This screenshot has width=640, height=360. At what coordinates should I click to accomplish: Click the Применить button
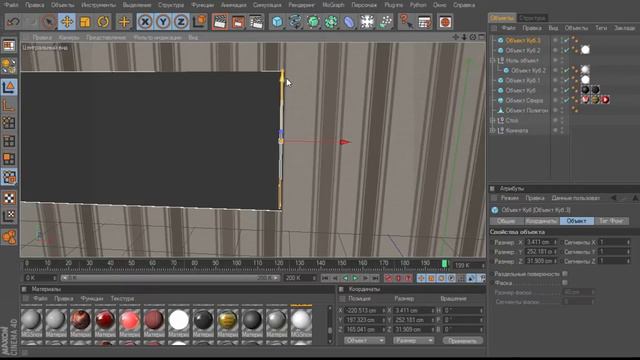[x=462, y=340]
